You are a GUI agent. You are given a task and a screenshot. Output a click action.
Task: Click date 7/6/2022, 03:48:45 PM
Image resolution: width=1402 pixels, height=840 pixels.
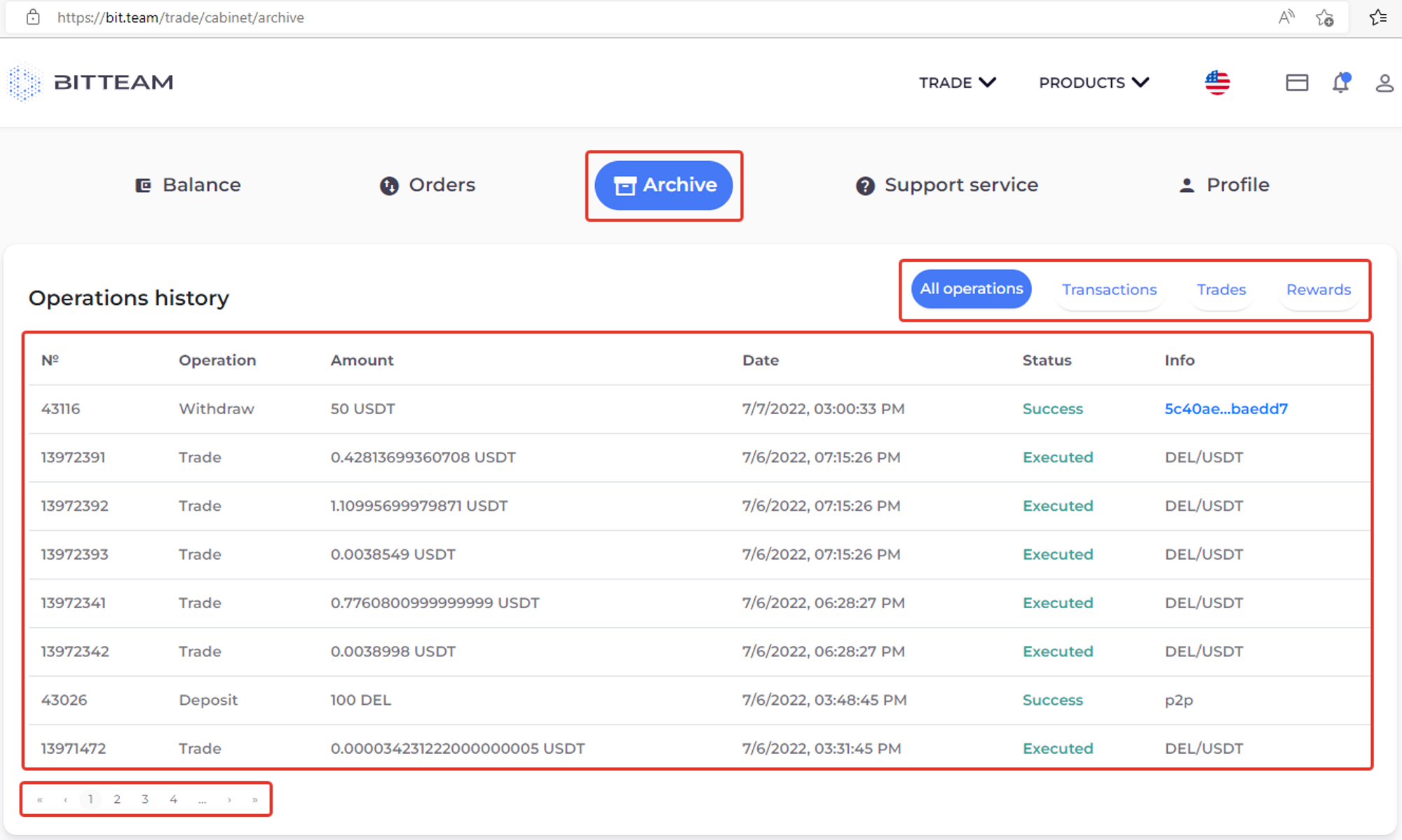tap(824, 700)
